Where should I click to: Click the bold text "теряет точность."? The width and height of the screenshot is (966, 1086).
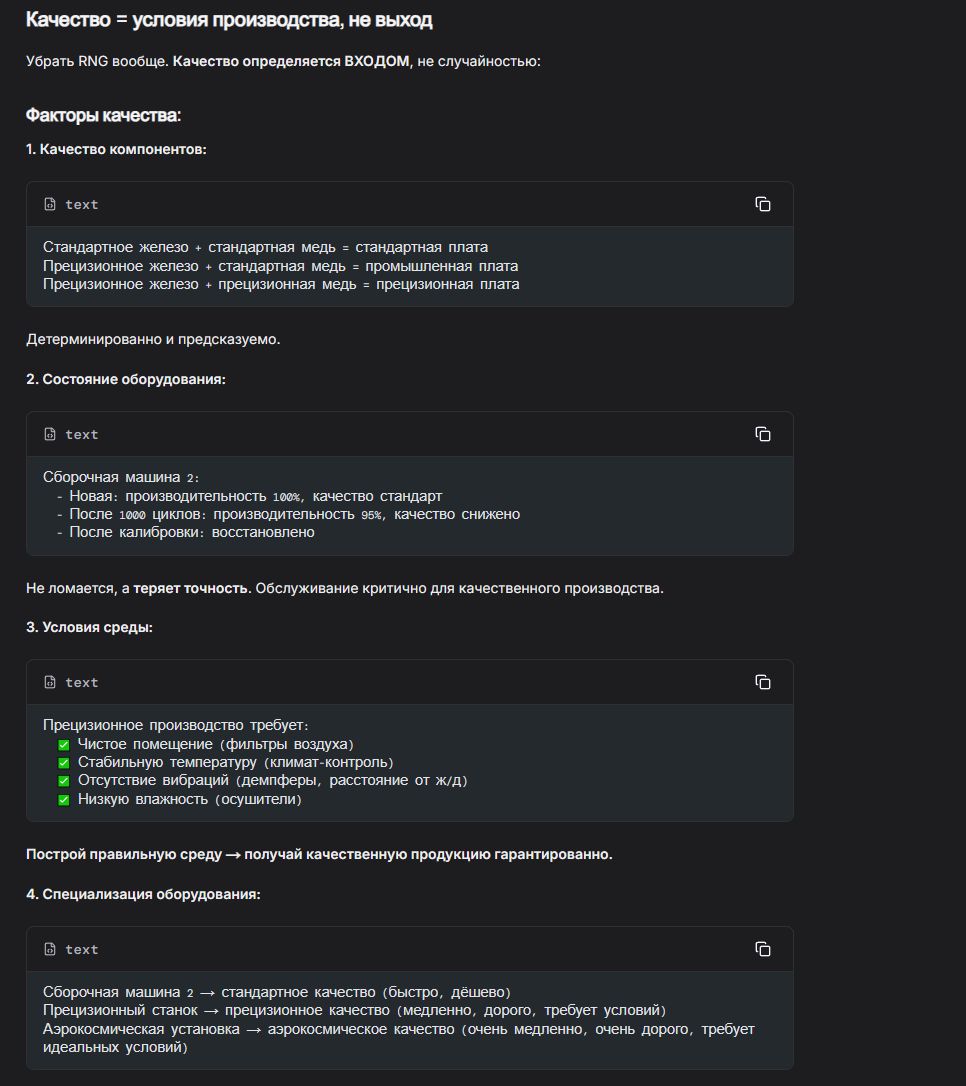pyautogui.click(x=192, y=587)
